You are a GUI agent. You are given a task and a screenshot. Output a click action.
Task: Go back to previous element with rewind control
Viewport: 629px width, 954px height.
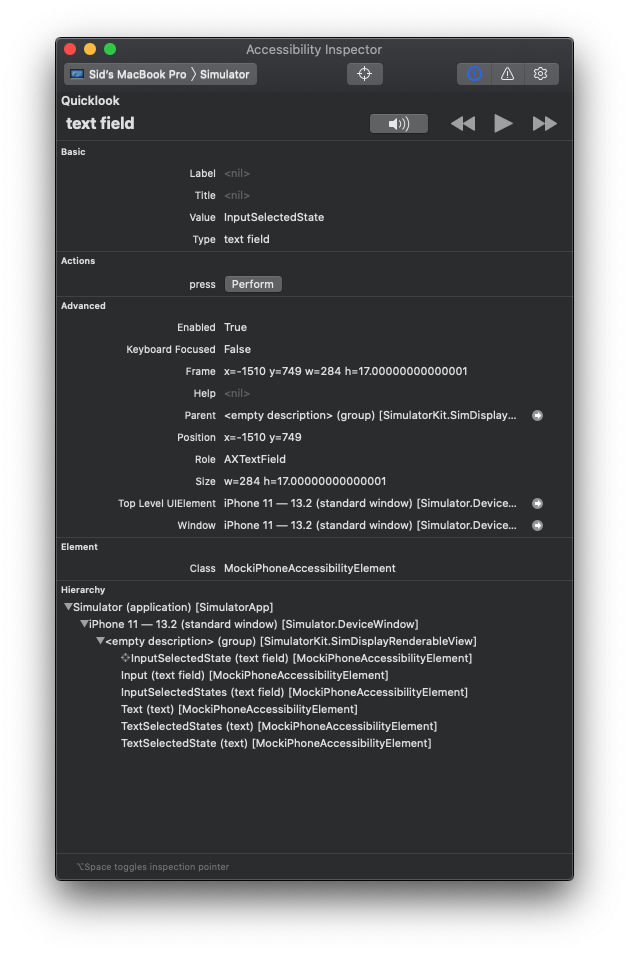pos(462,122)
